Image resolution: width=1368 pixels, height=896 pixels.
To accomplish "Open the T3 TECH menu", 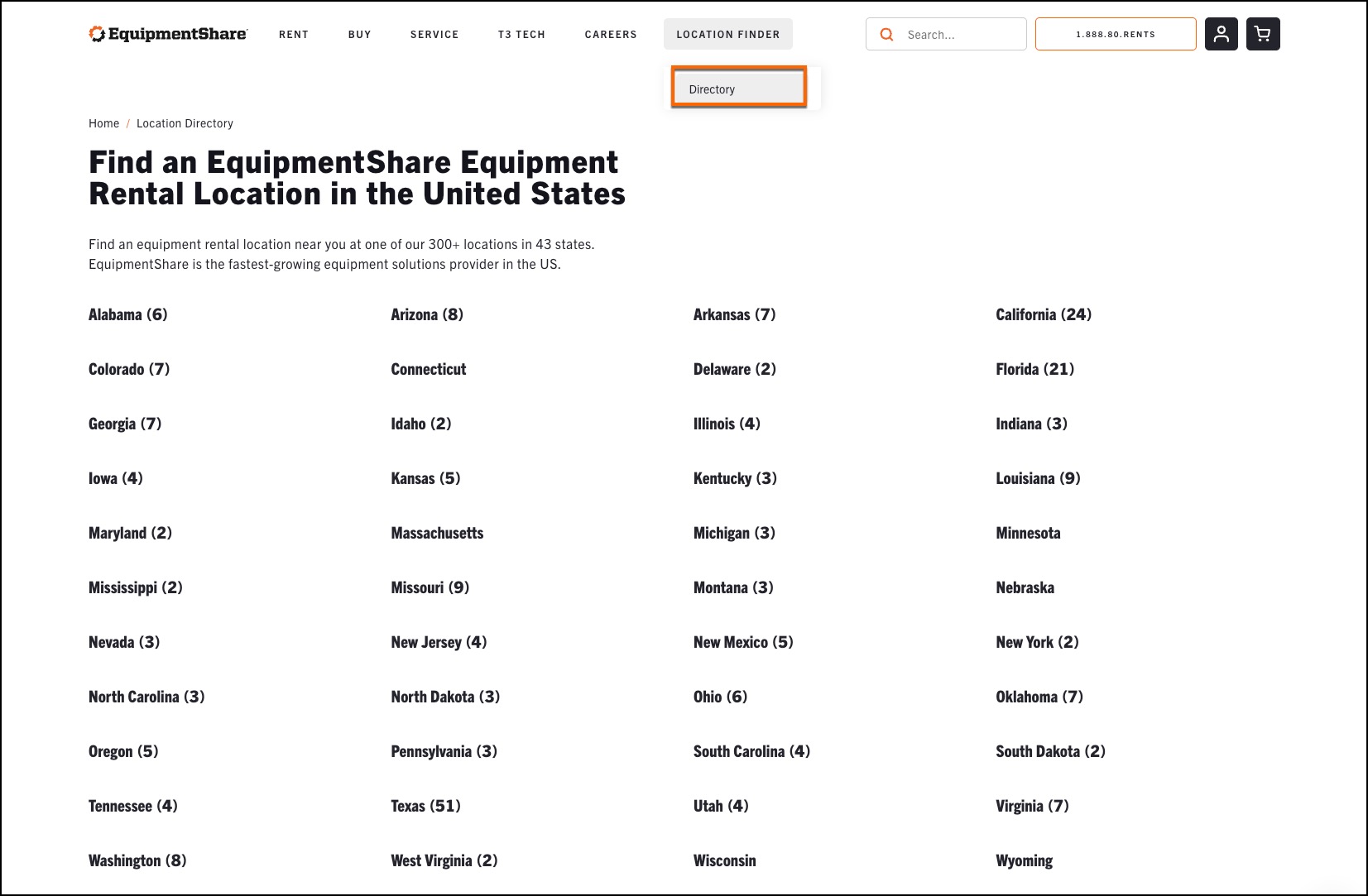I will [521, 35].
